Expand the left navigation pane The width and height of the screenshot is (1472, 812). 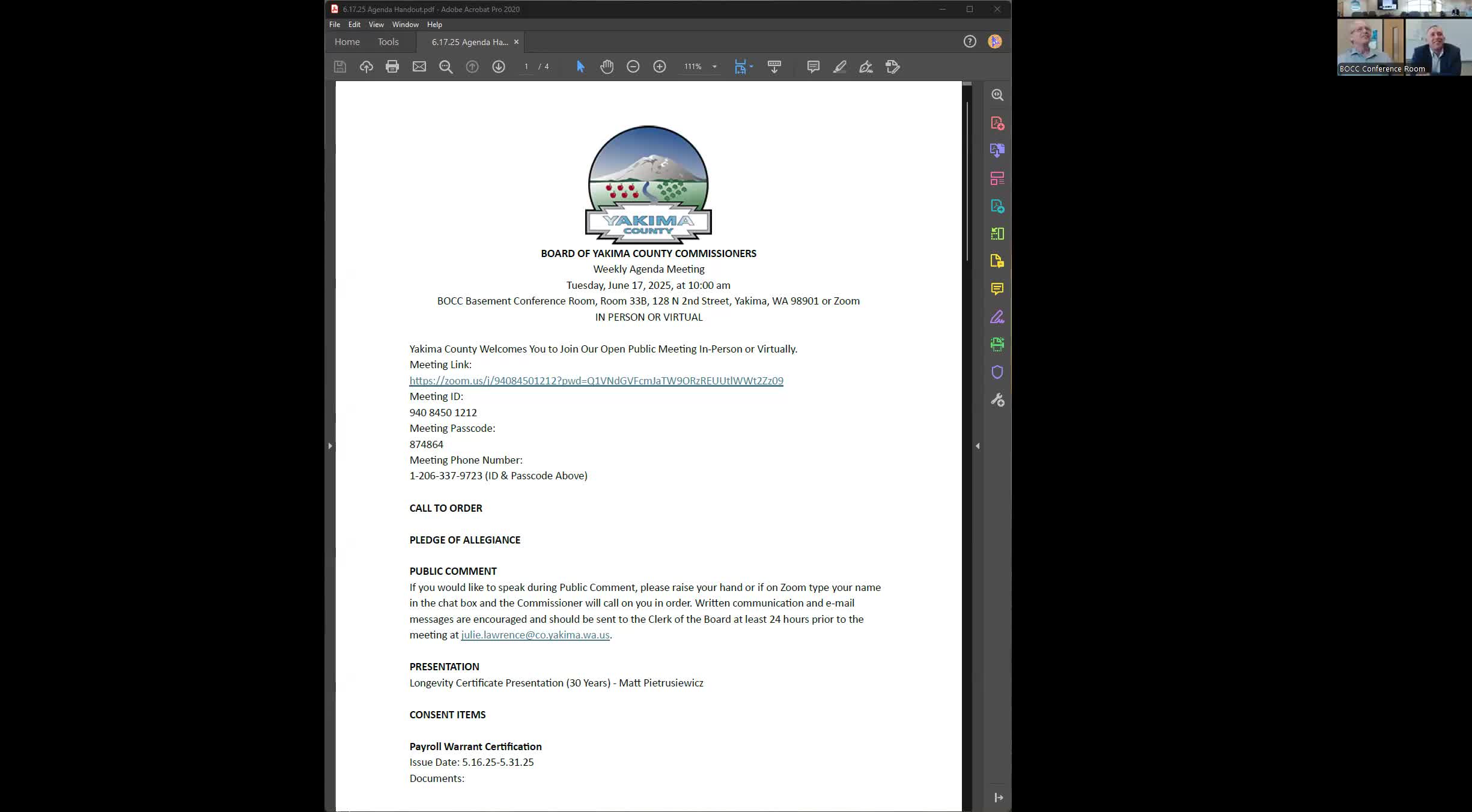pos(330,446)
